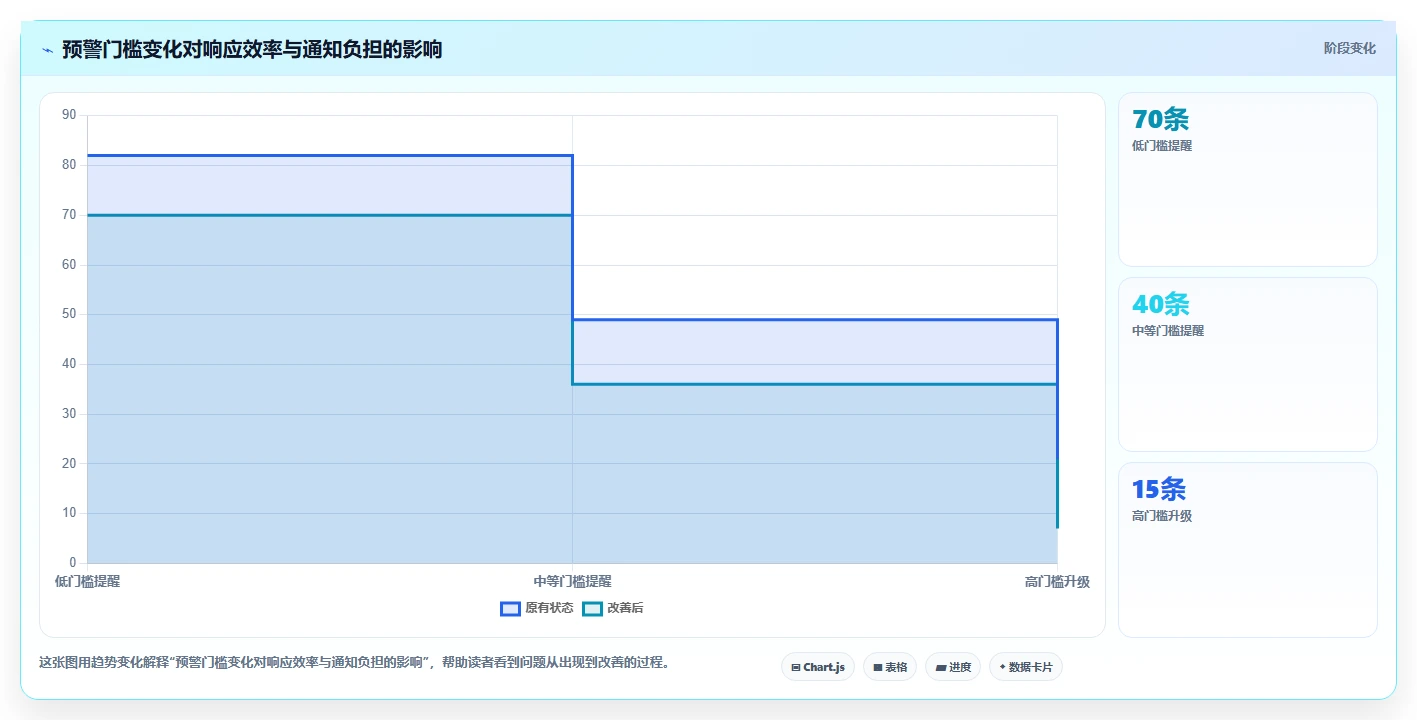Click the 中等门槛提醒 x-axis label
The image size is (1417, 720).
coord(572,581)
